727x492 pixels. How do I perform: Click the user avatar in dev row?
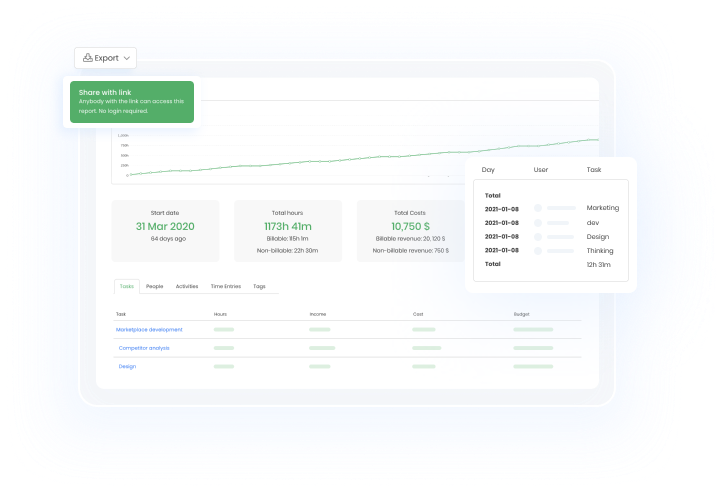(x=538, y=223)
